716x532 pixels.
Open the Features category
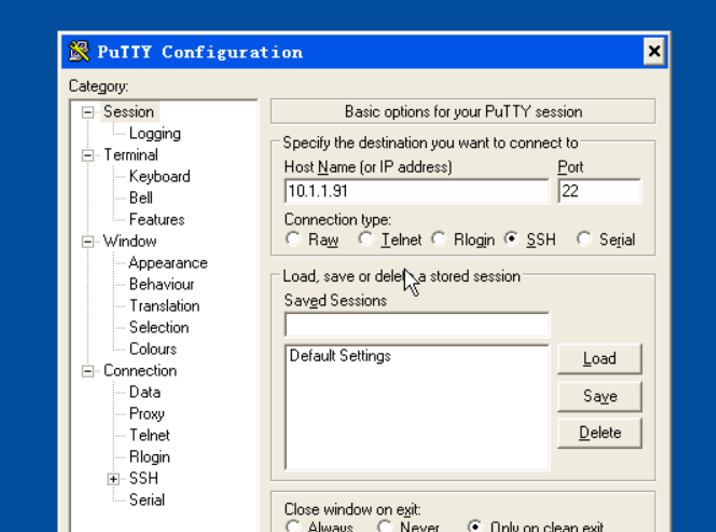point(157,220)
